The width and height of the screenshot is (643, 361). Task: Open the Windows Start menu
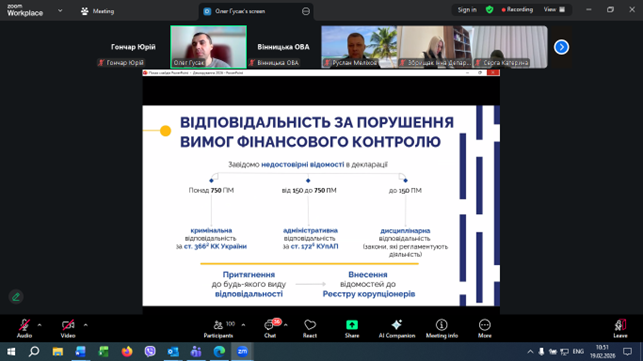pyautogui.click(x=11, y=352)
